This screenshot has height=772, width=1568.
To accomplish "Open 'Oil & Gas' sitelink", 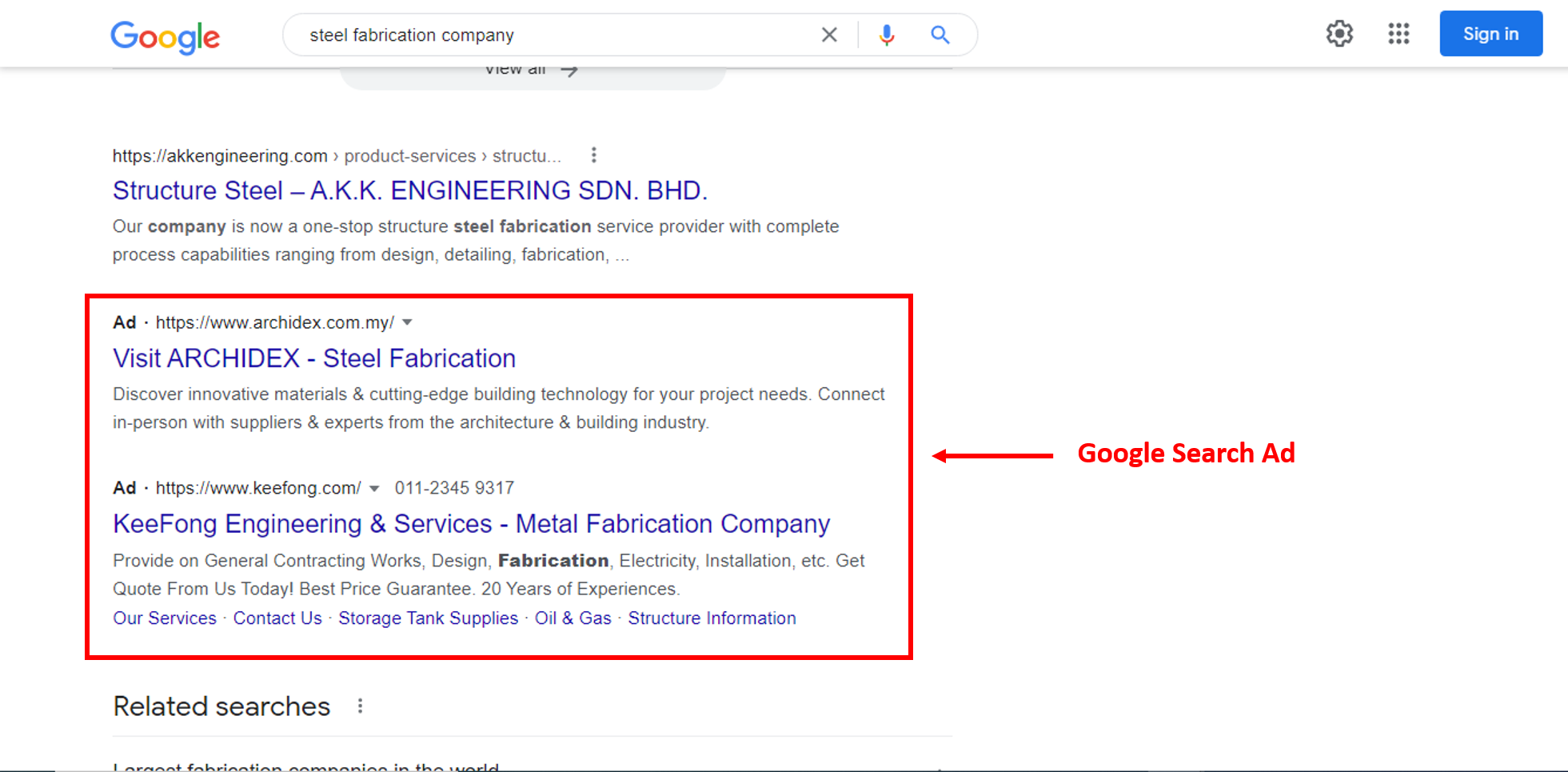I will [x=573, y=618].
